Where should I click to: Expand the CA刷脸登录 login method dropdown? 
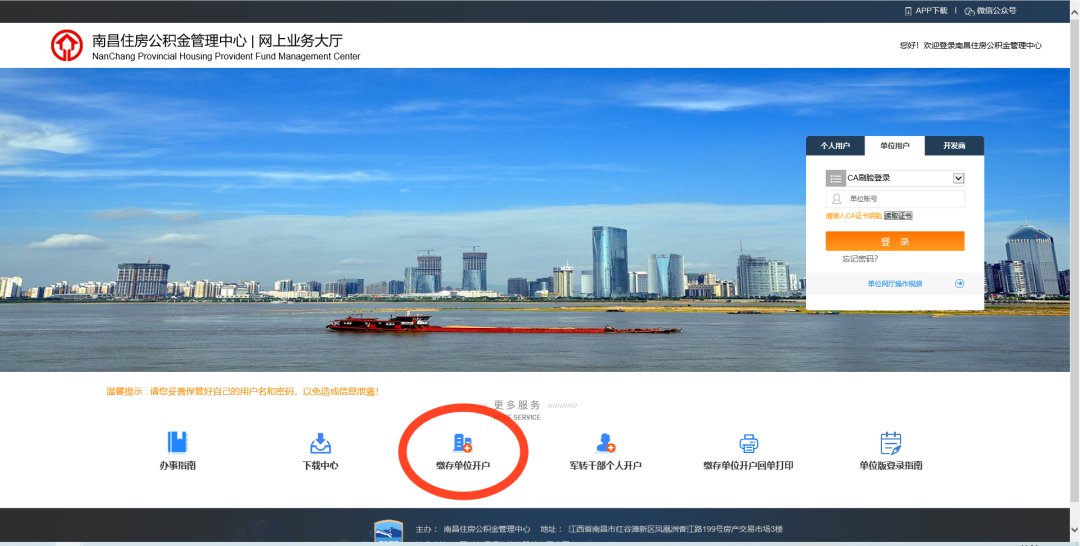[x=958, y=178]
